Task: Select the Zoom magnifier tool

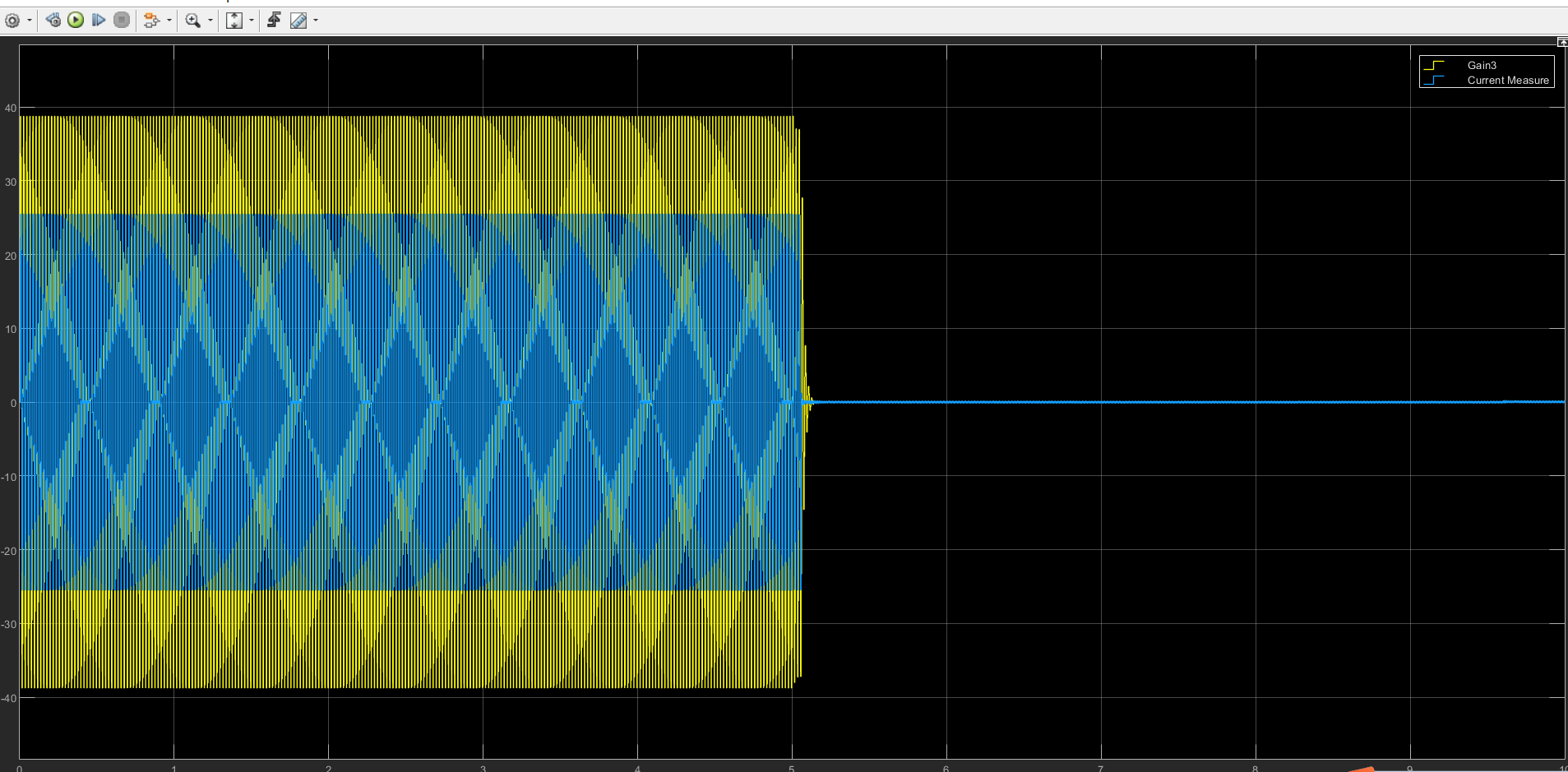Action: (193, 21)
